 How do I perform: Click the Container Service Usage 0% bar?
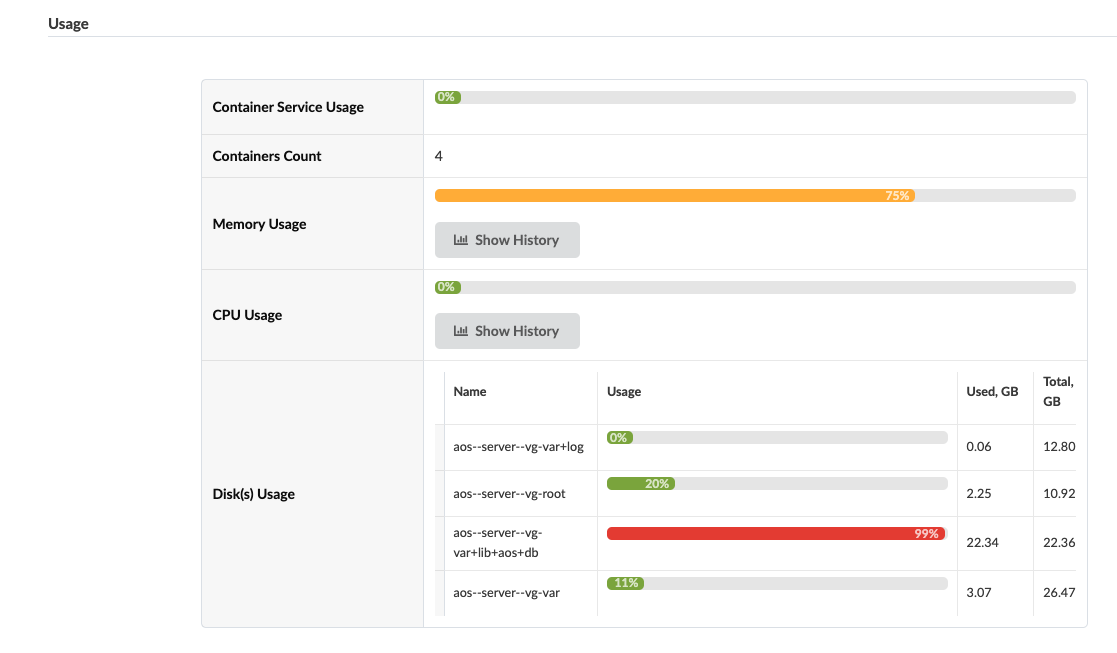point(755,97)
